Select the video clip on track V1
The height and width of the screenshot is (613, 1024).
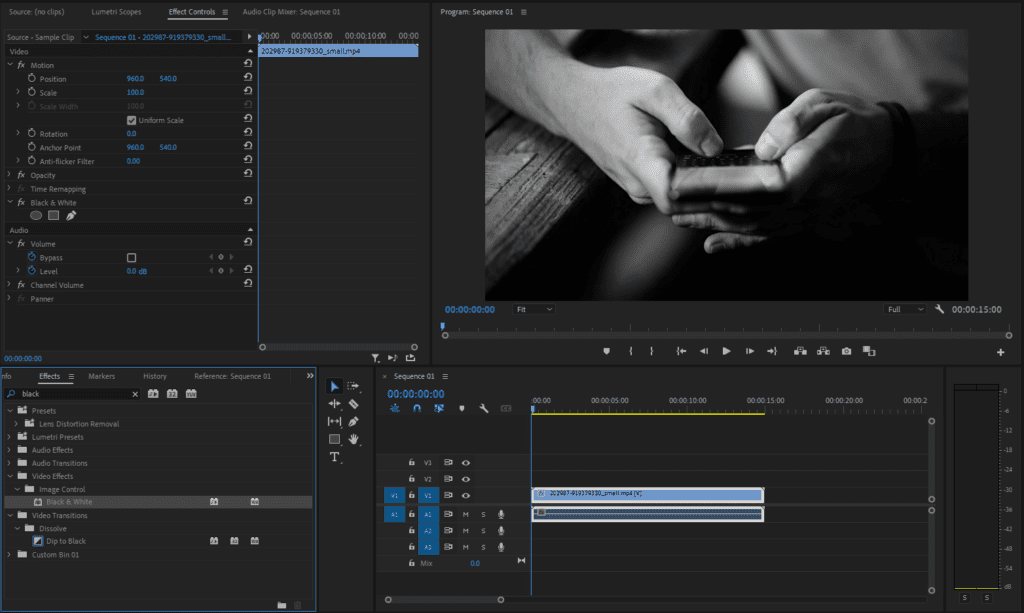pos(648,495)
